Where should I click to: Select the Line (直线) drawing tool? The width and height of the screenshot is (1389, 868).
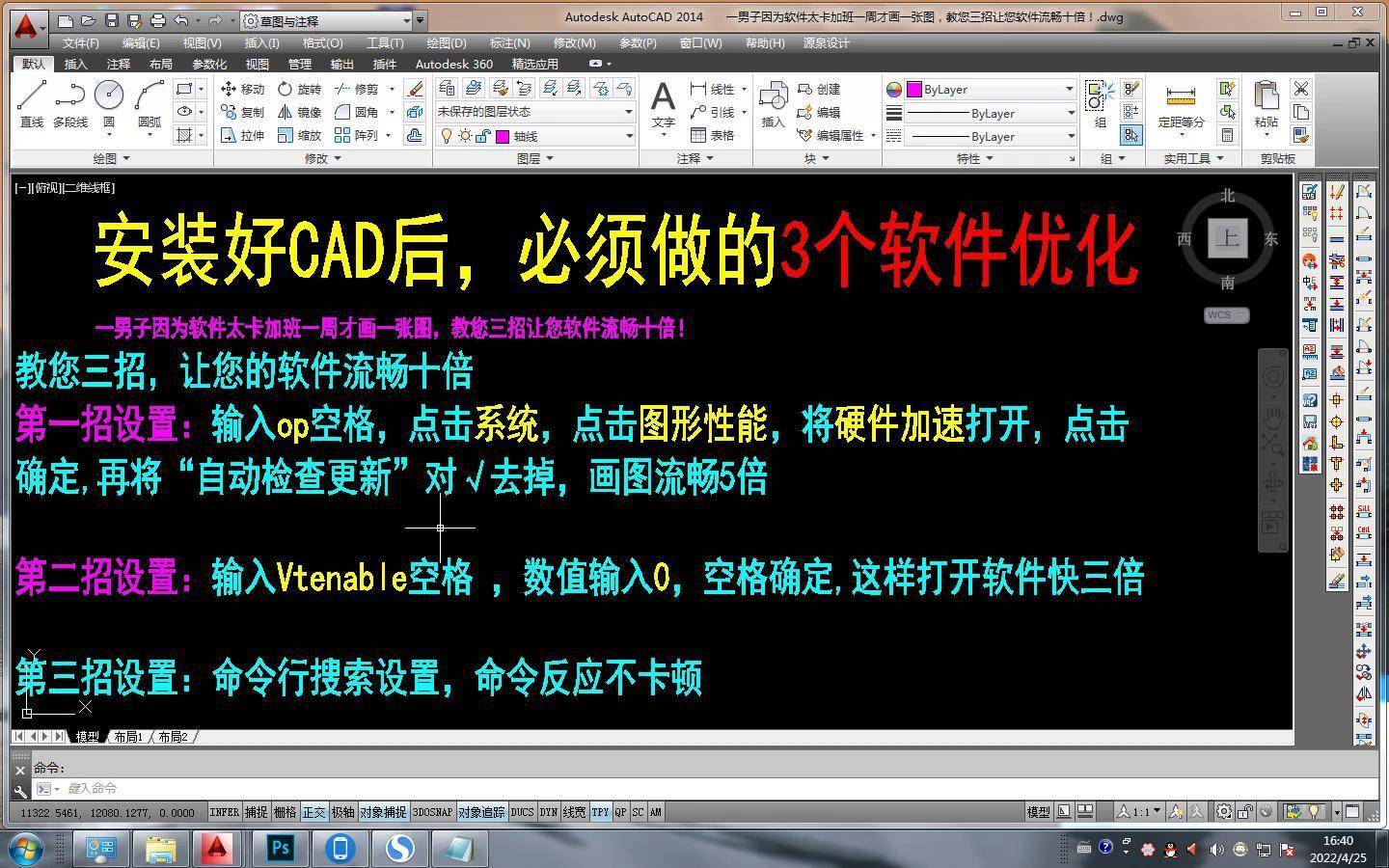[x=32, y=104]
